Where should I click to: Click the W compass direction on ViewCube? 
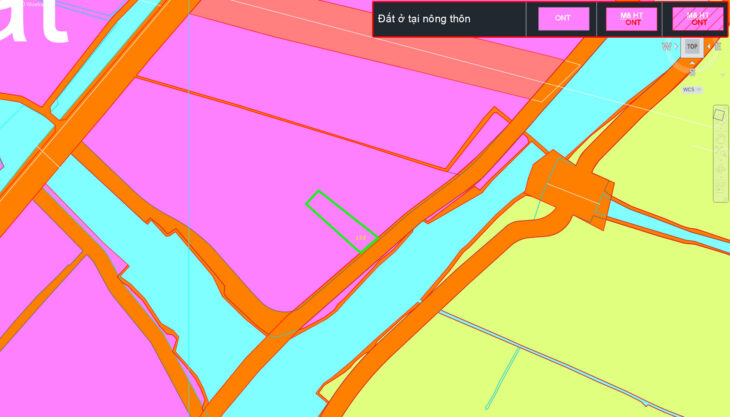[668, 47]
